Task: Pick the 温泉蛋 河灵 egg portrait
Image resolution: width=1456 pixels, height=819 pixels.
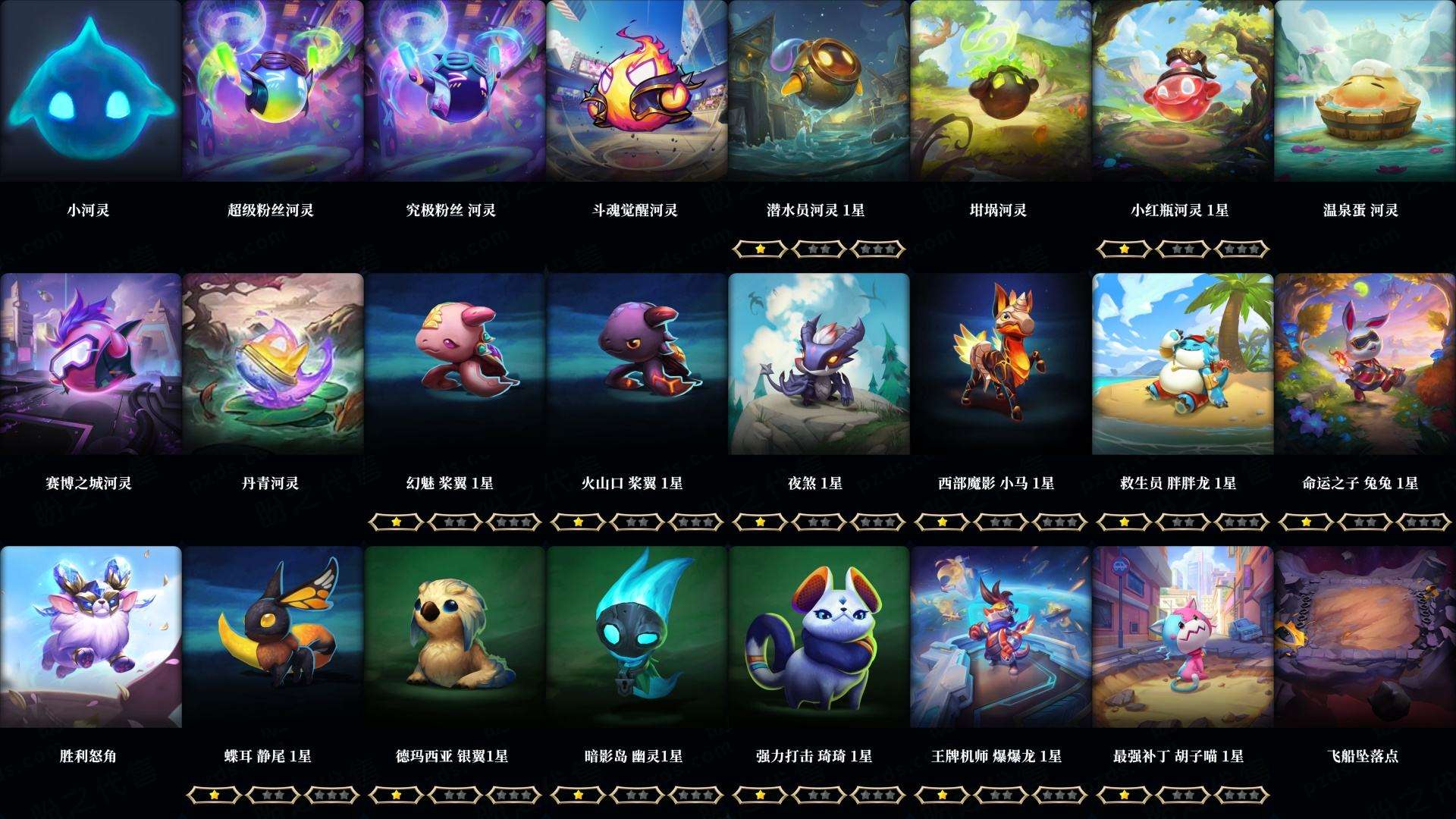Action: click(1364, 91)
